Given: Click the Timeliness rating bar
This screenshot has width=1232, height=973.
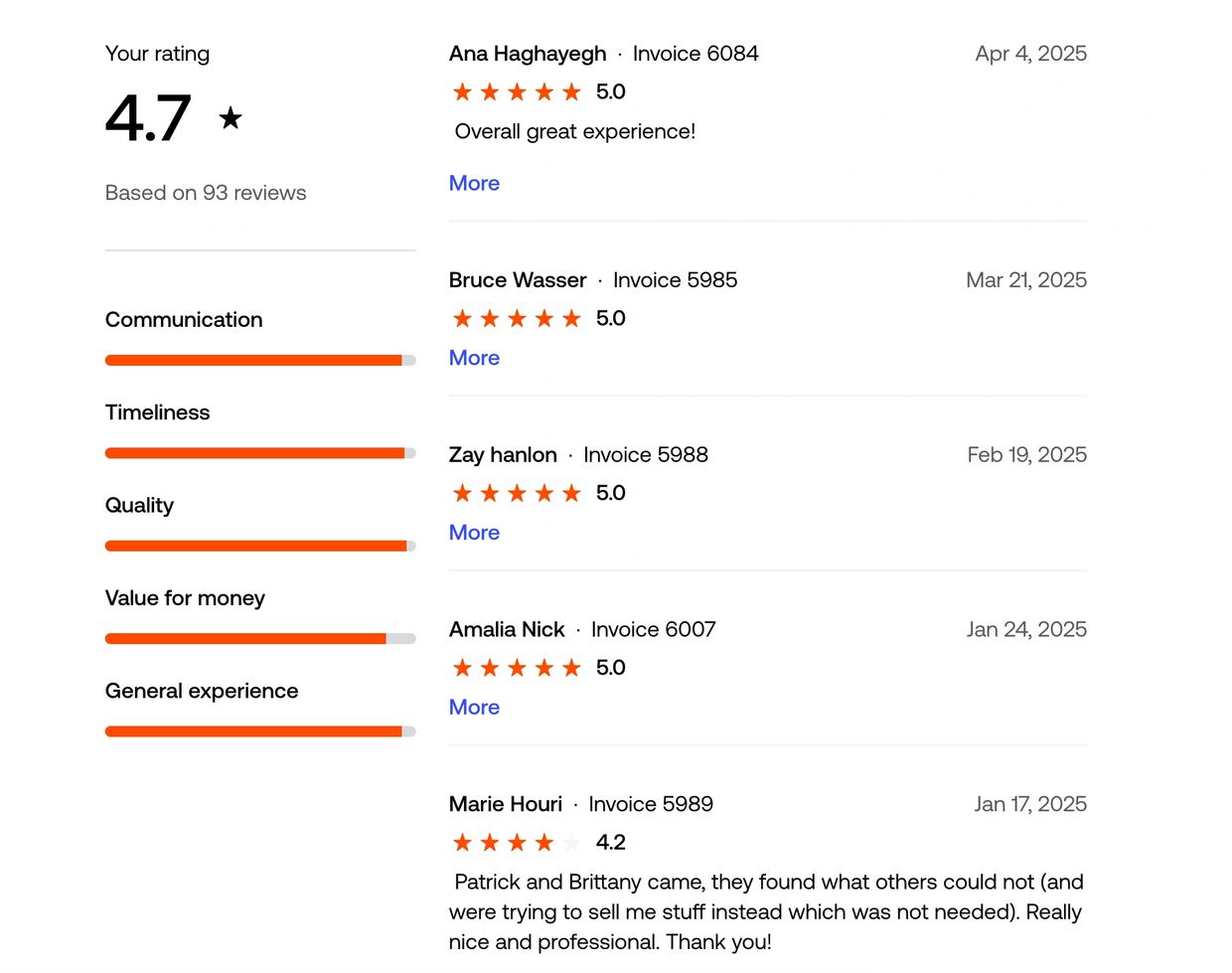Looking at the screenshot, I should [x=260, y=453].
